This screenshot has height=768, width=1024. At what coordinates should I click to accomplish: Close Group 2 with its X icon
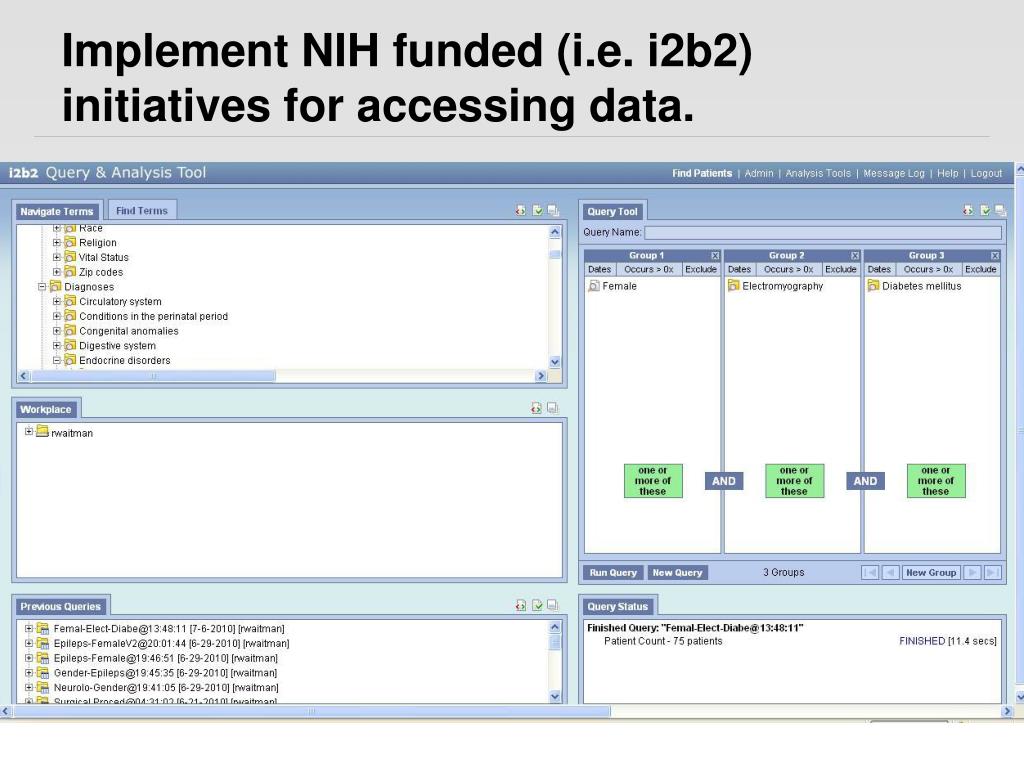pos(855,255)
